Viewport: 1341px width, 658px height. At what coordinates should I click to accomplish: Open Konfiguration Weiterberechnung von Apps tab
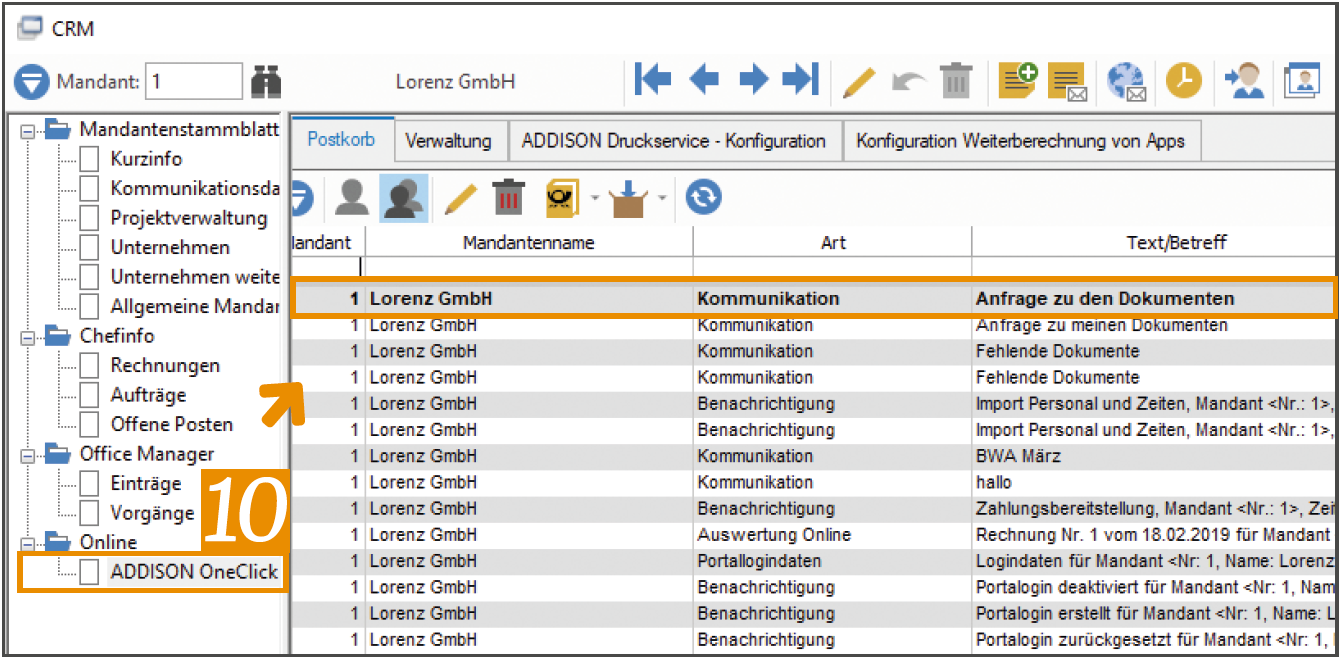(x=1021, y=141)
